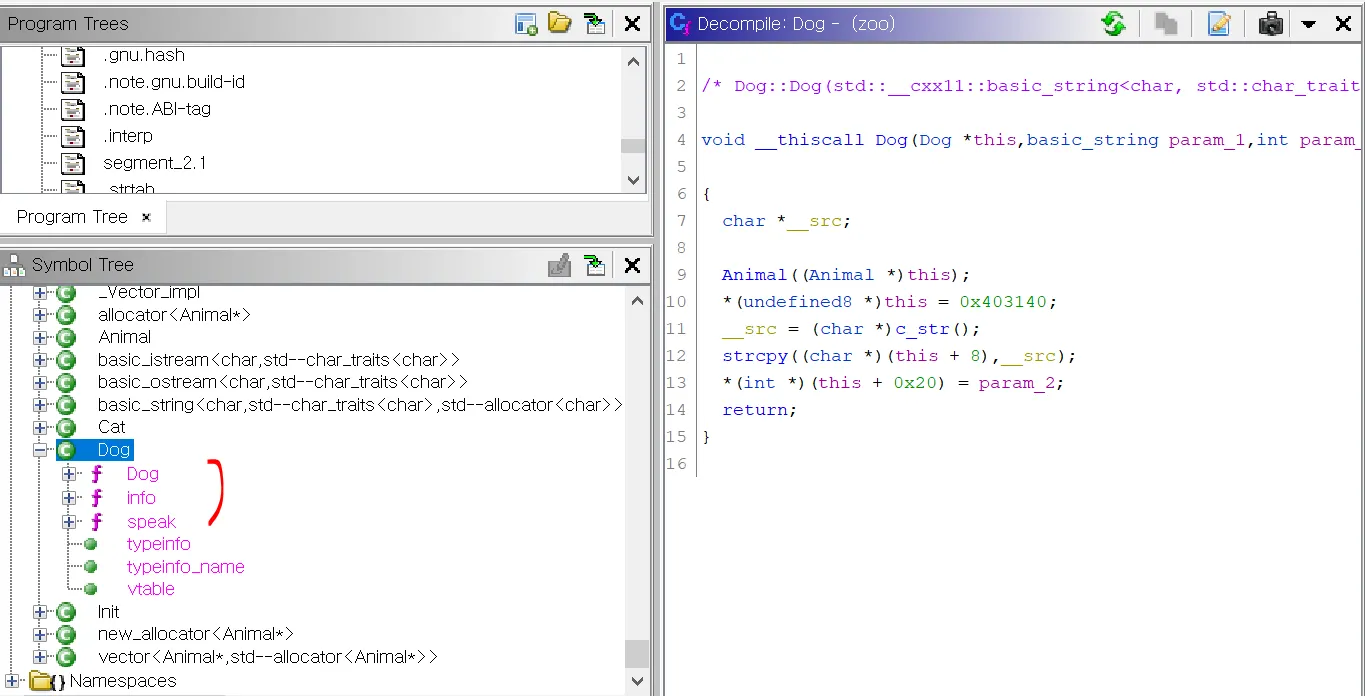This screenshot has width=1365, height=696.
Task: Select the Init class
Action: click(108, 611)
